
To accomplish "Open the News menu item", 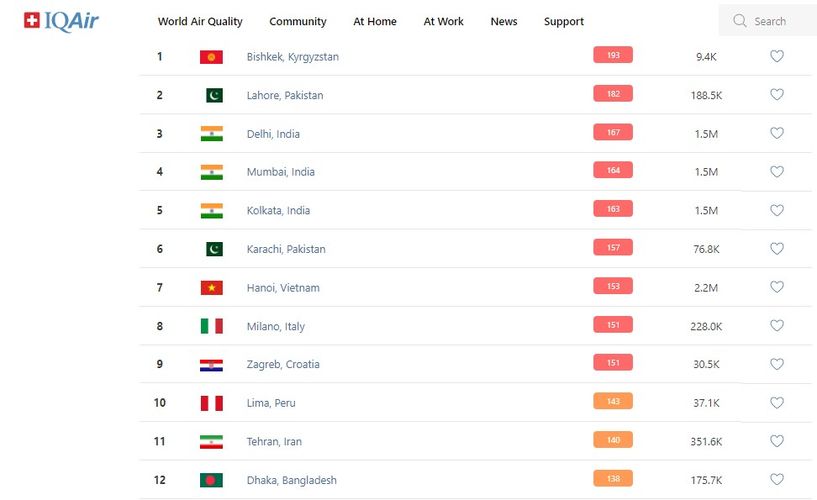I will point(504,21).
